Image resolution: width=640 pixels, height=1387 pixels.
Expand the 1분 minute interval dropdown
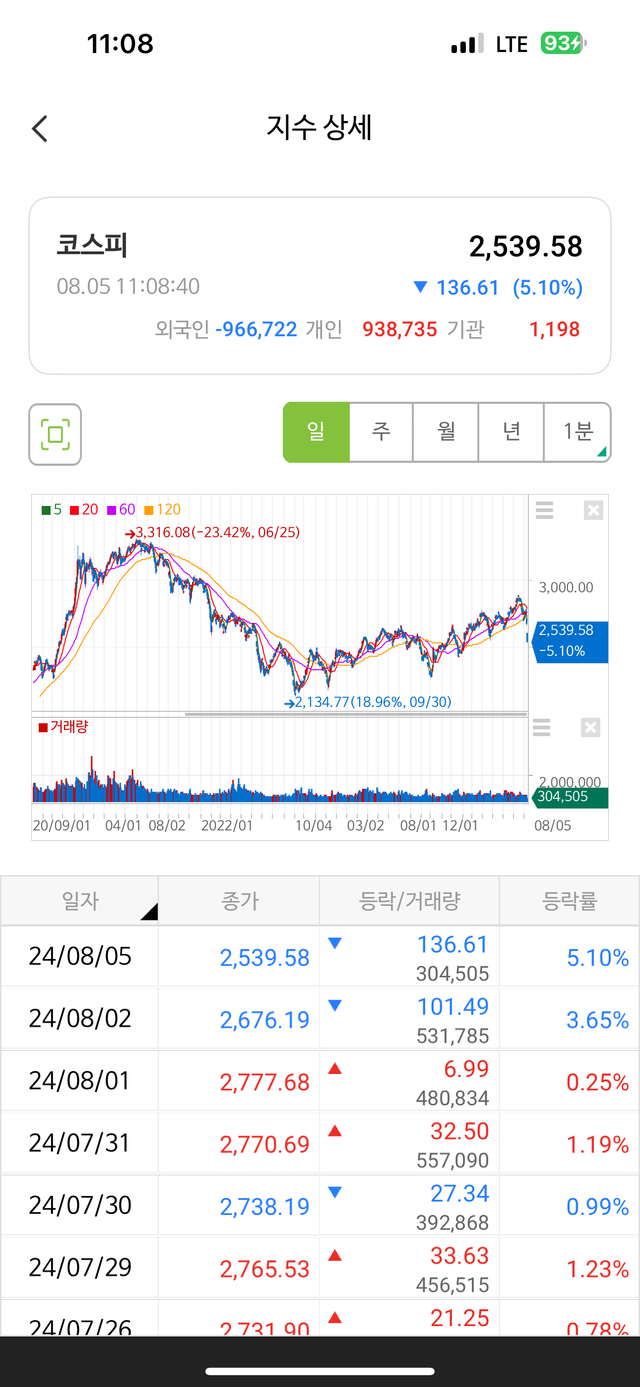(x=577, y=432)
